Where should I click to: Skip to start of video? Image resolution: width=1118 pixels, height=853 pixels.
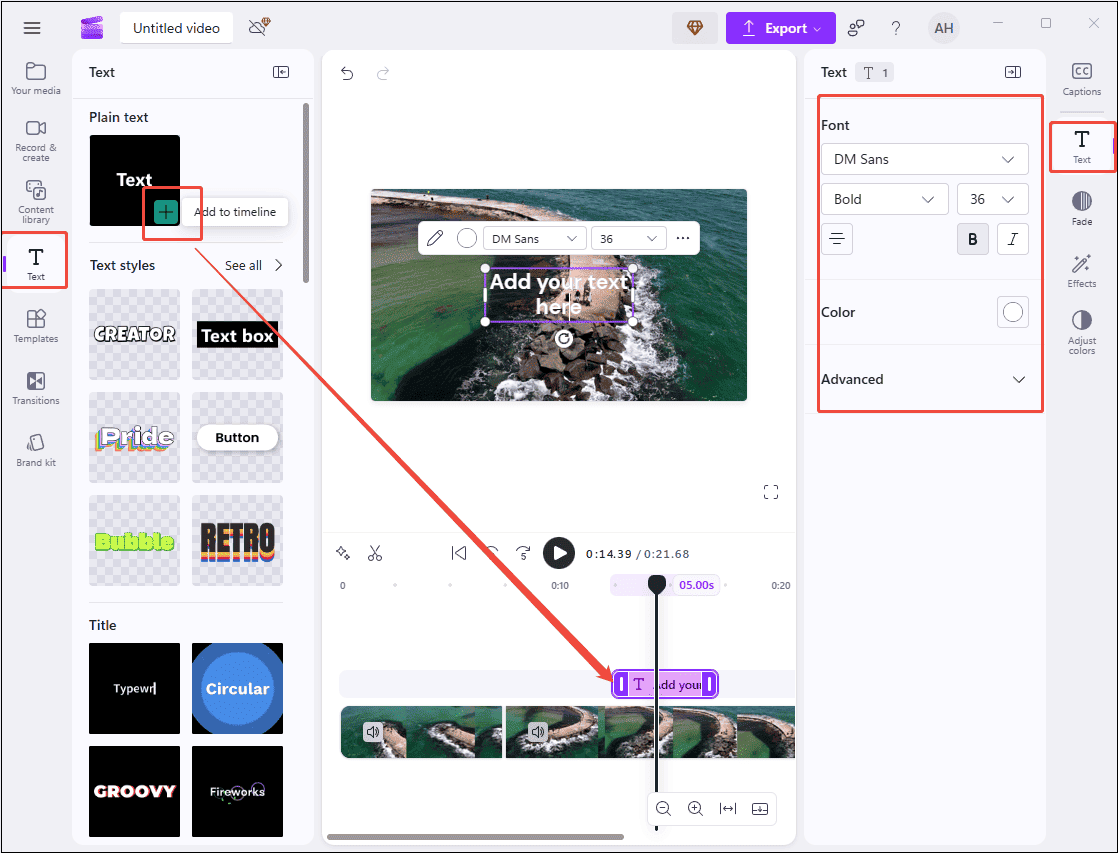[458, 553]
